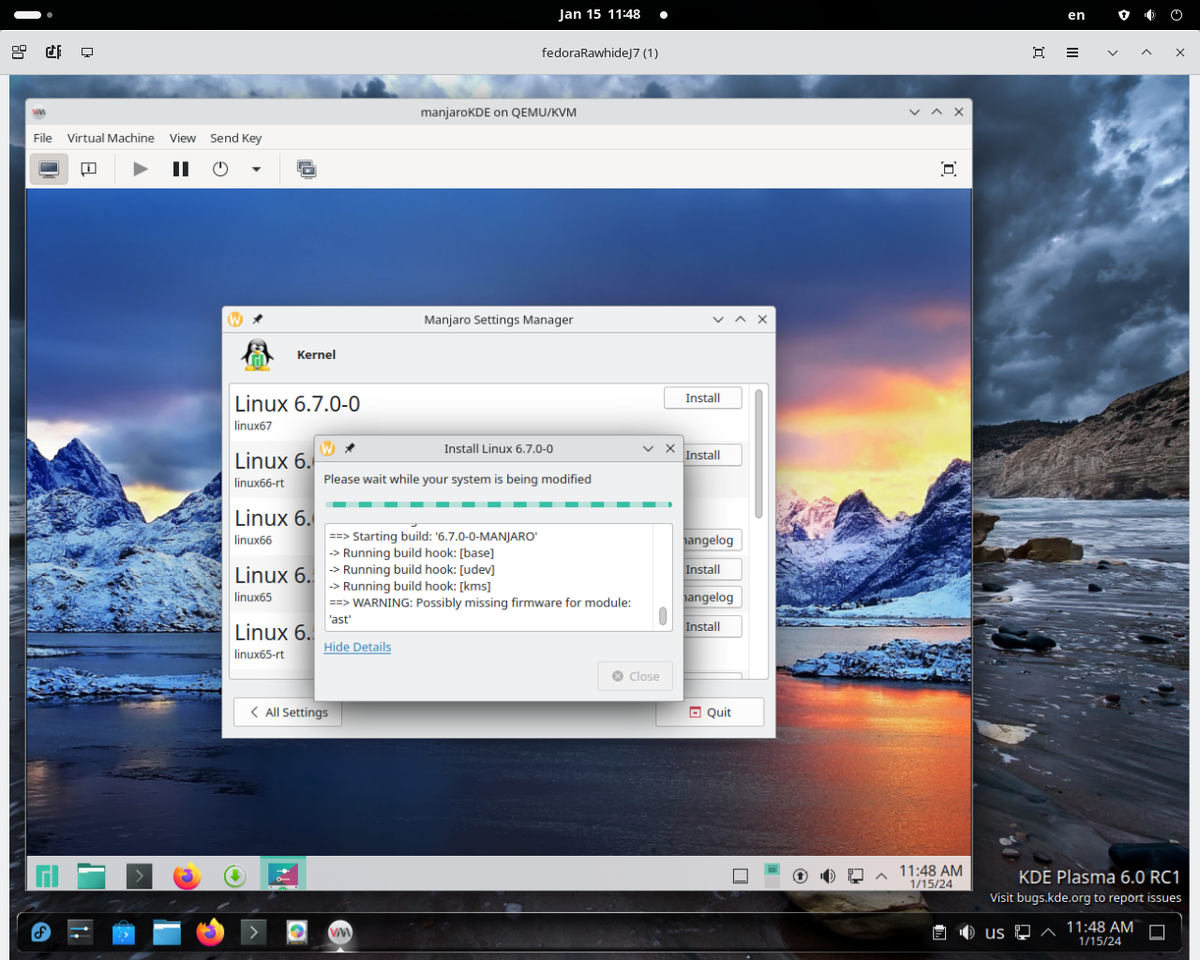Expand hidden tray icons in Manjaro guest panel
Image resolution: width=1200 pixels, height=960 pixels.
pyautogui.click(x=881, y=876)
